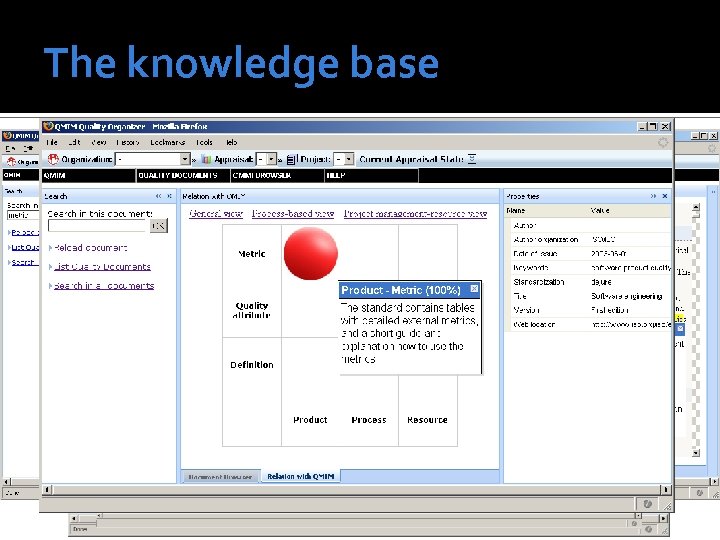The height and width of the screenshot is (540, 720).
Task: Open the Tools menu
Action: pos(204,142)
